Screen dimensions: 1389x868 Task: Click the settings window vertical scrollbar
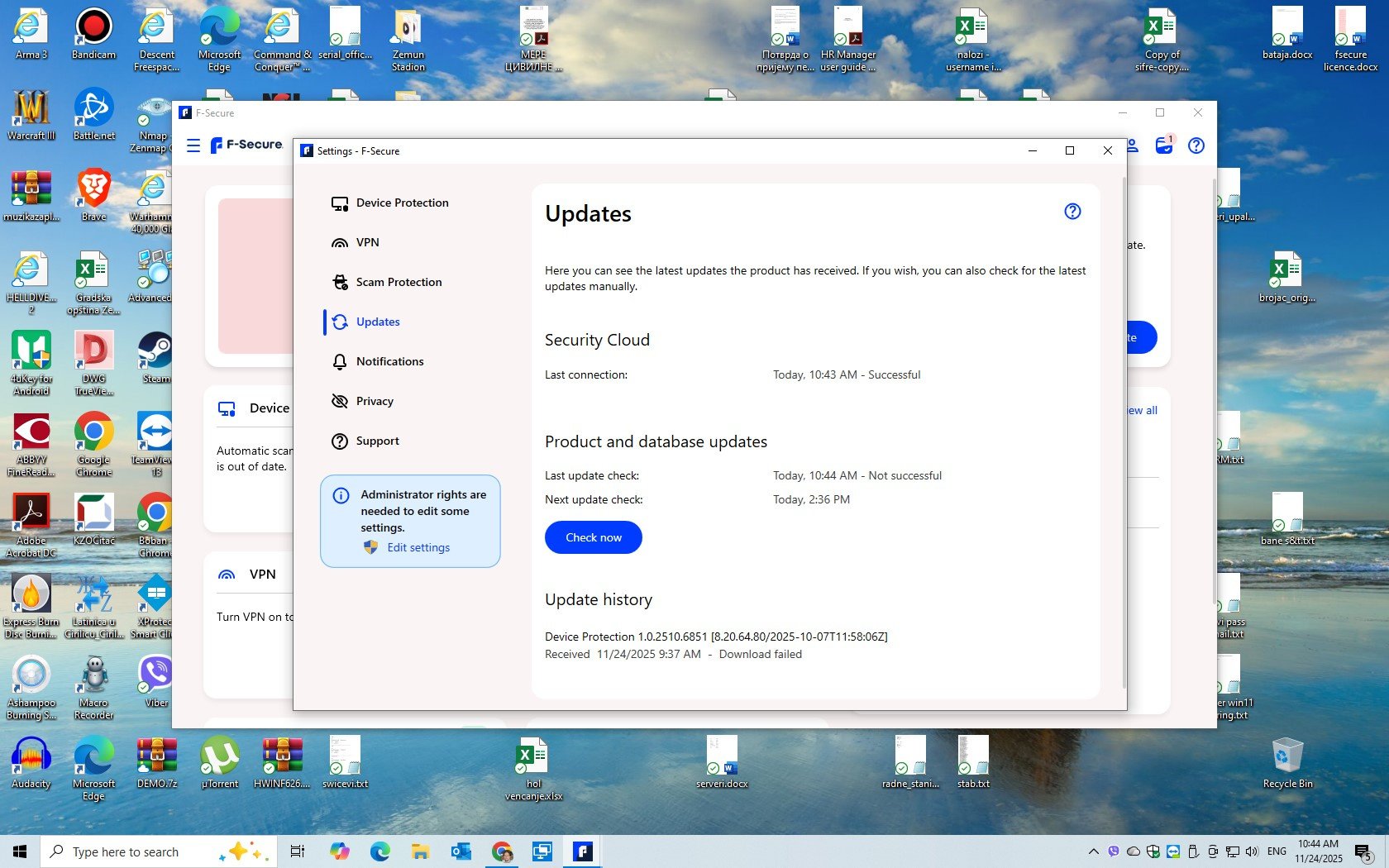(x=1124, y=430)
